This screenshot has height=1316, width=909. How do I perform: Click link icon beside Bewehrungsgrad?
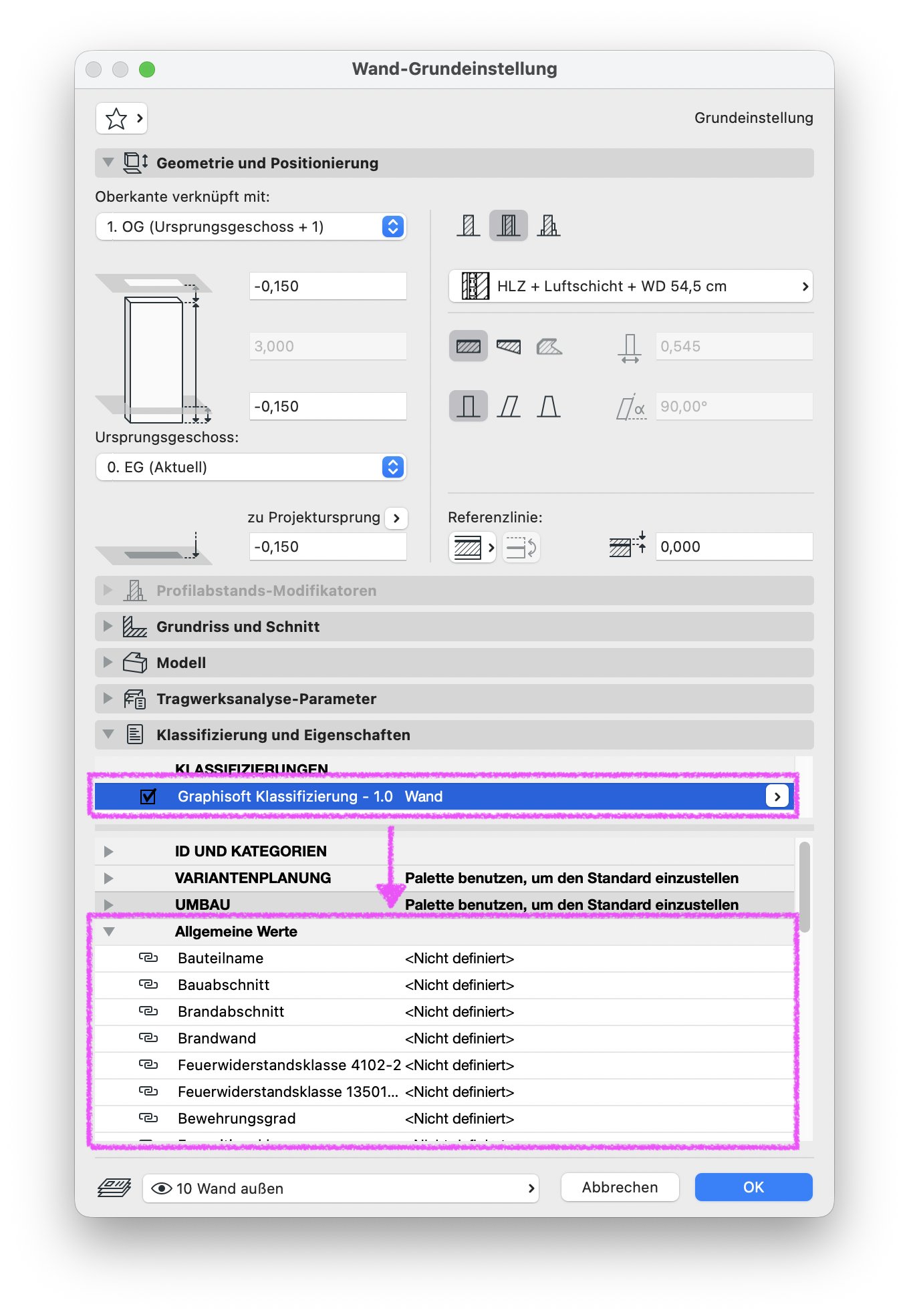click(148, 1118)
